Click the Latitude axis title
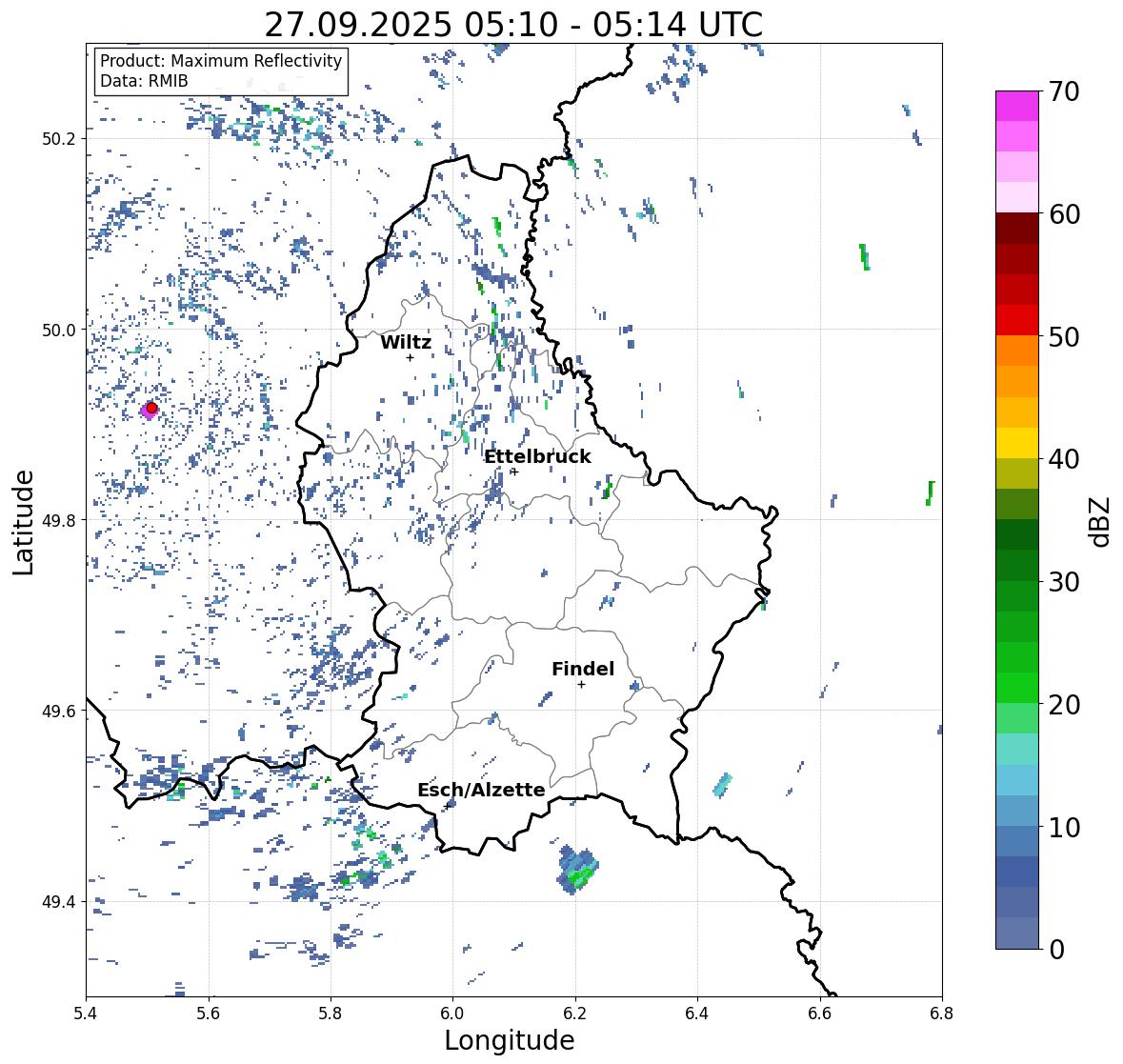 click(x=23, y=523)
